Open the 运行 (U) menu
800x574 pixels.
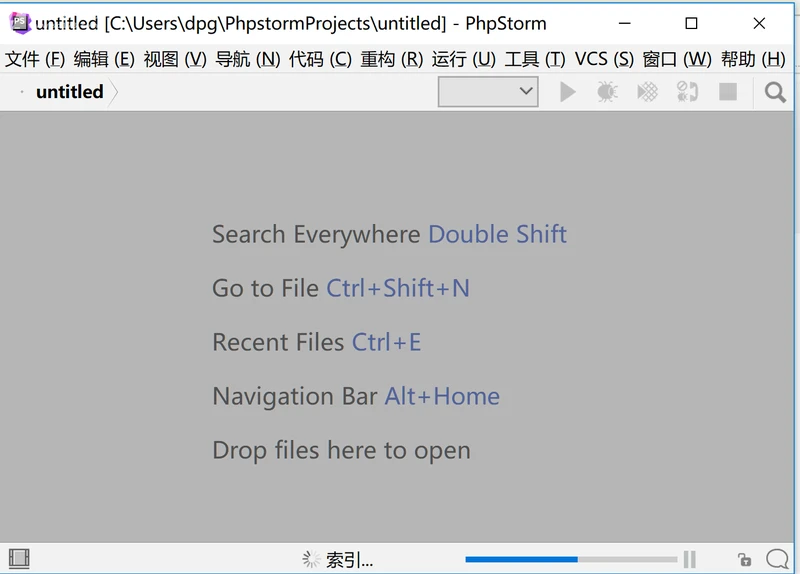[463, 59]
